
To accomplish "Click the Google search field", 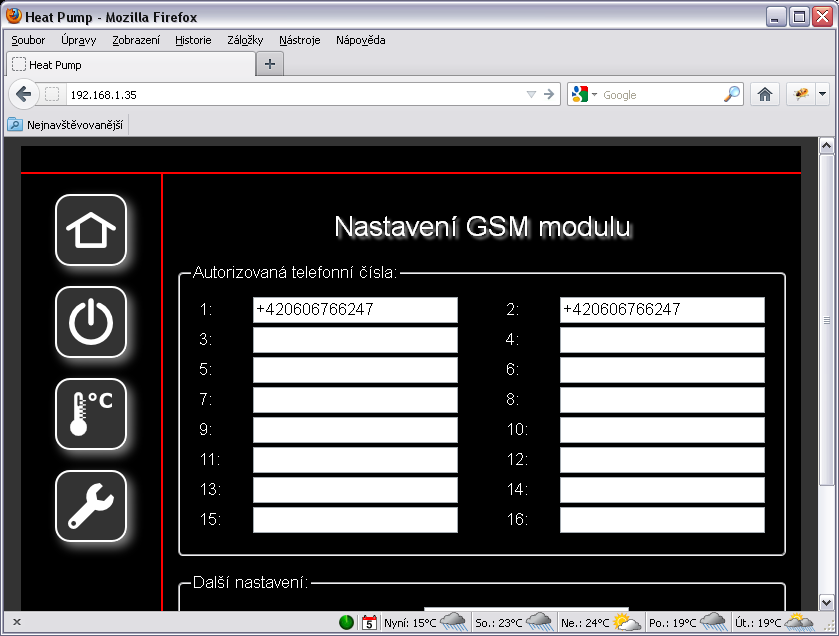I will click(661, 95).
